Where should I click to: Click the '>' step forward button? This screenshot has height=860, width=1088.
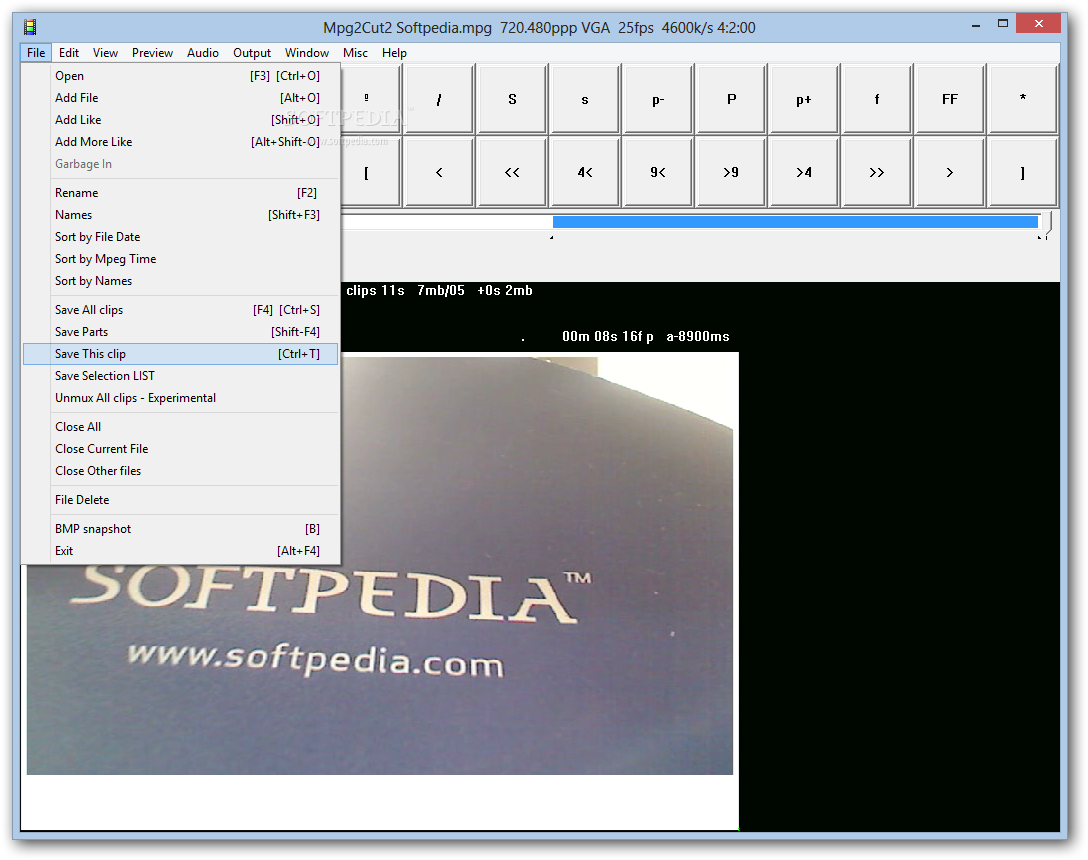pos(950,172)
